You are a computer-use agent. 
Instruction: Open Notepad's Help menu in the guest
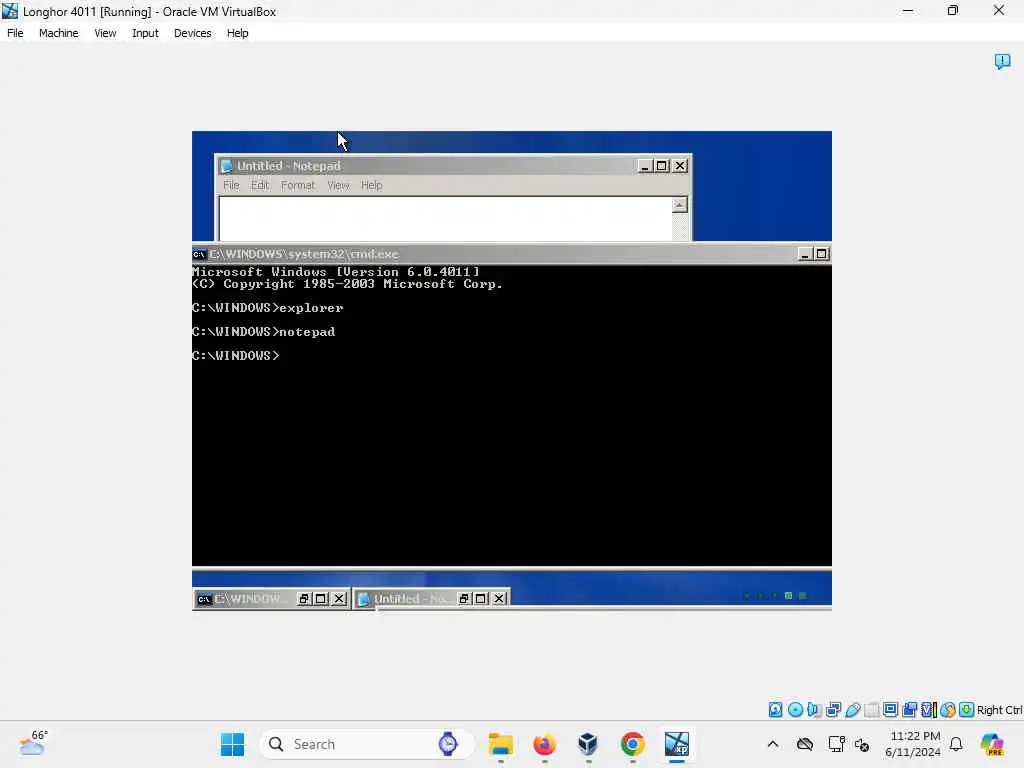372,185
